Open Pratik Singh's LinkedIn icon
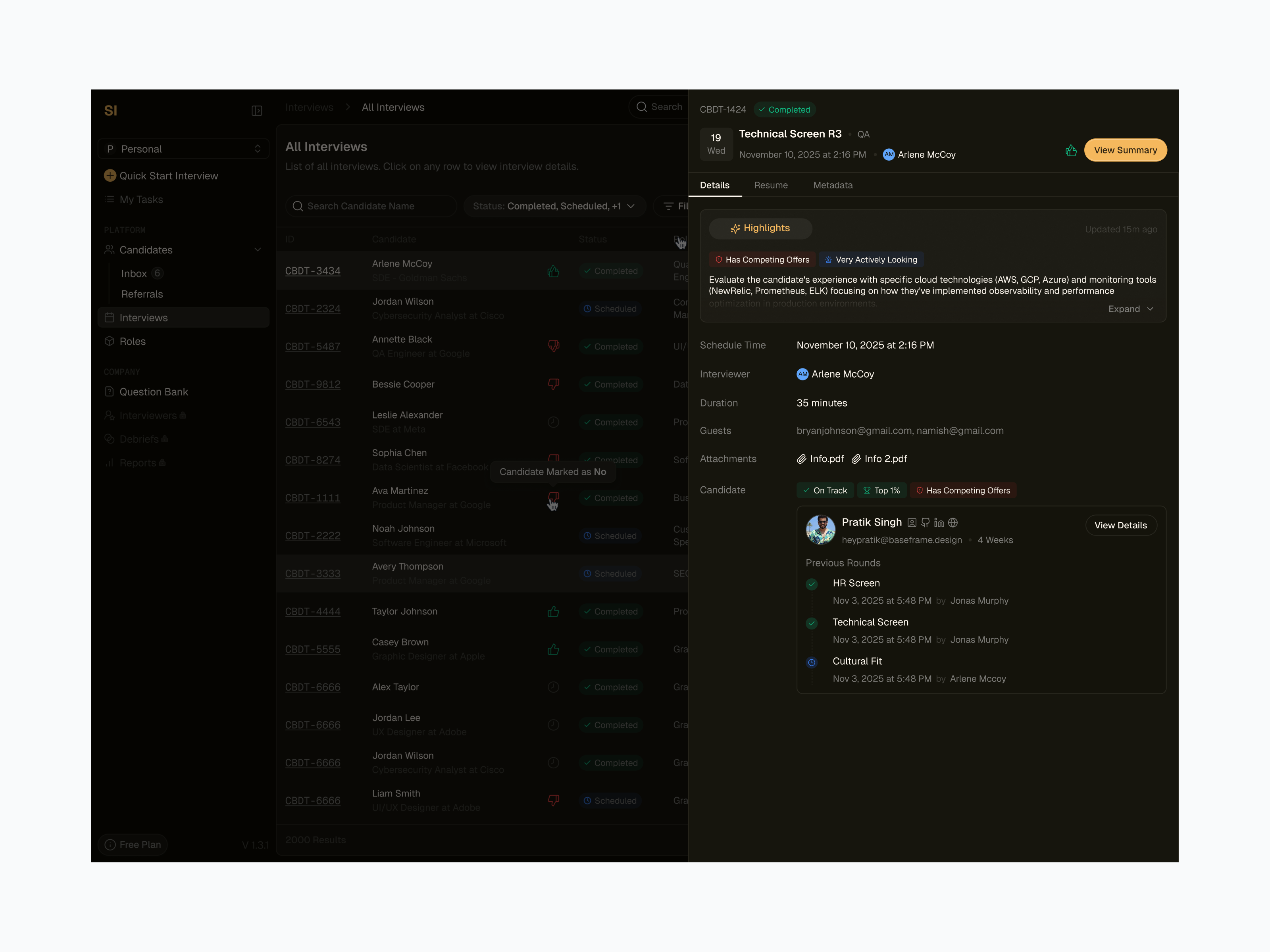This screenshot has height=952, width=1270. (939, 522)
